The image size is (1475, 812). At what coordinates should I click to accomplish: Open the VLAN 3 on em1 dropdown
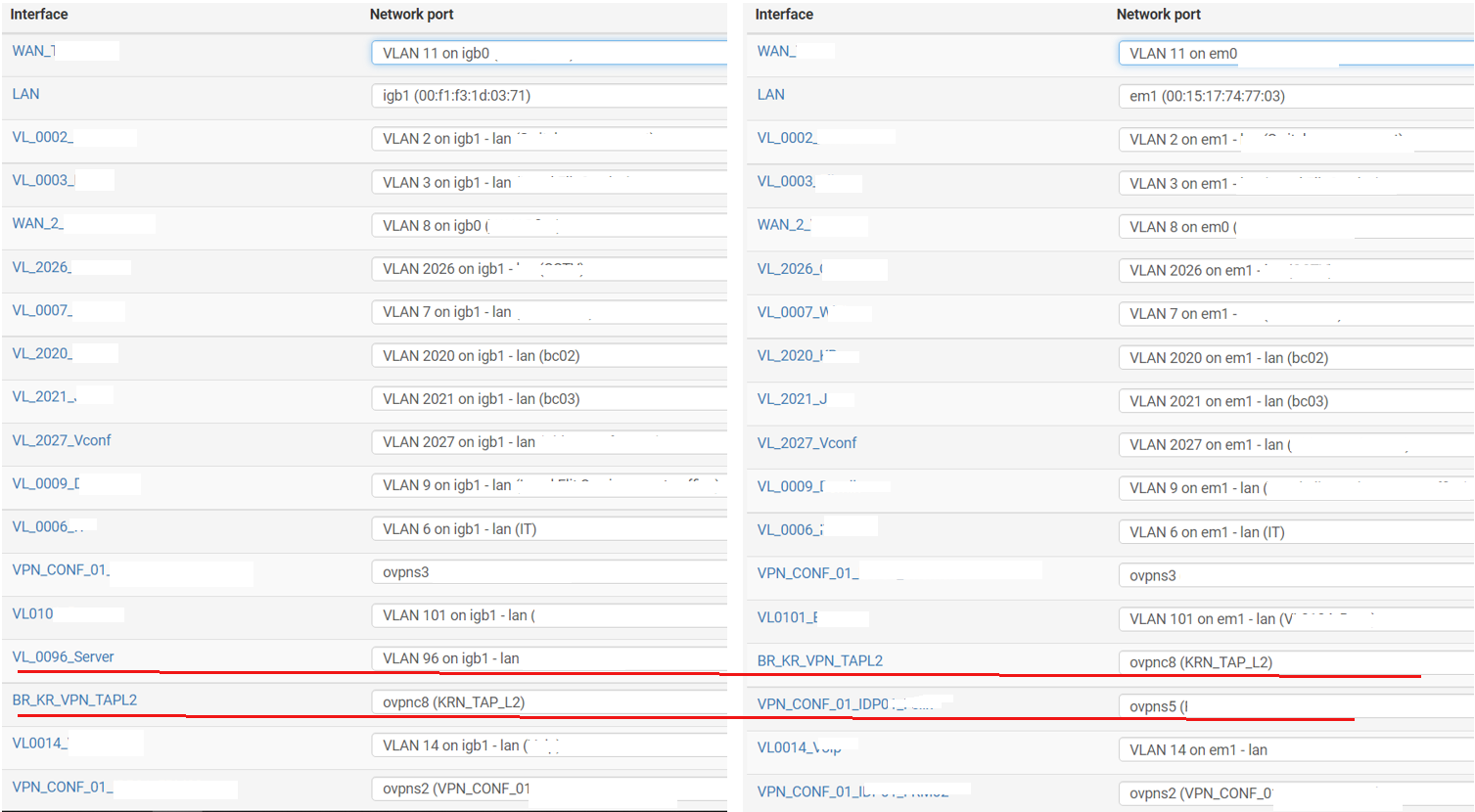1296,183
